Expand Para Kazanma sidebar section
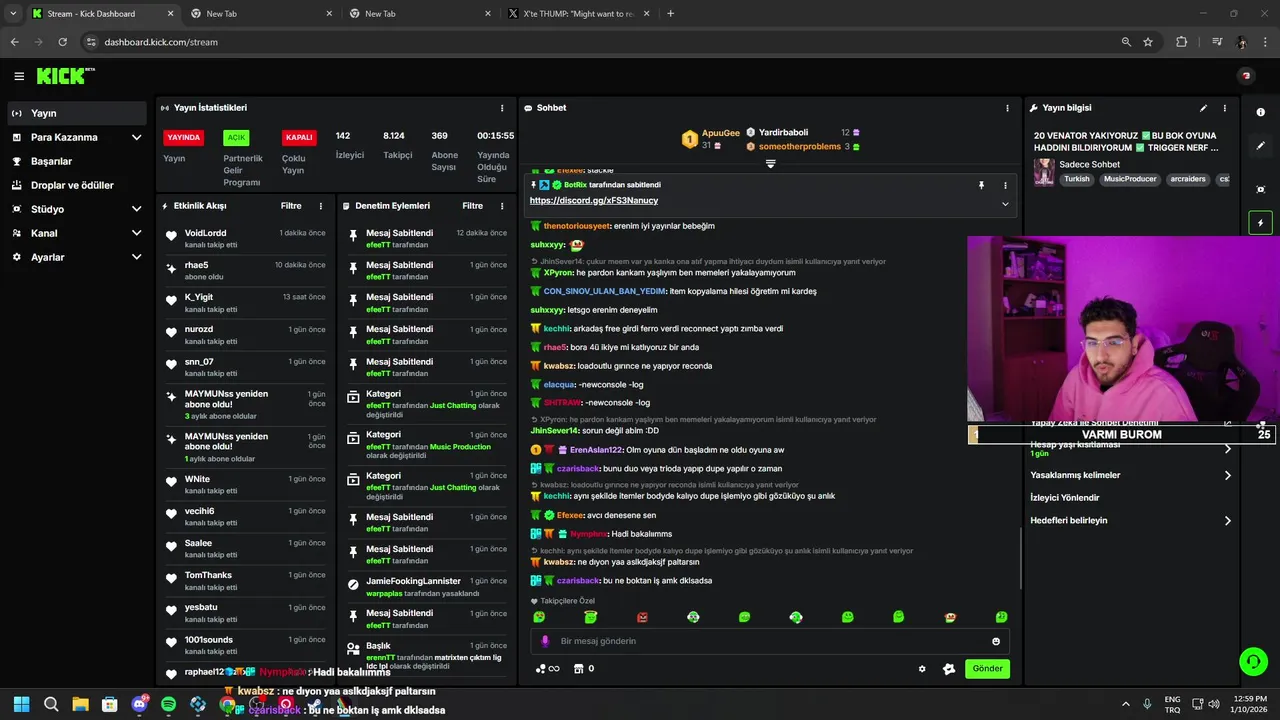Screen dimensions: 1280x720 click(x=137, y=137)
